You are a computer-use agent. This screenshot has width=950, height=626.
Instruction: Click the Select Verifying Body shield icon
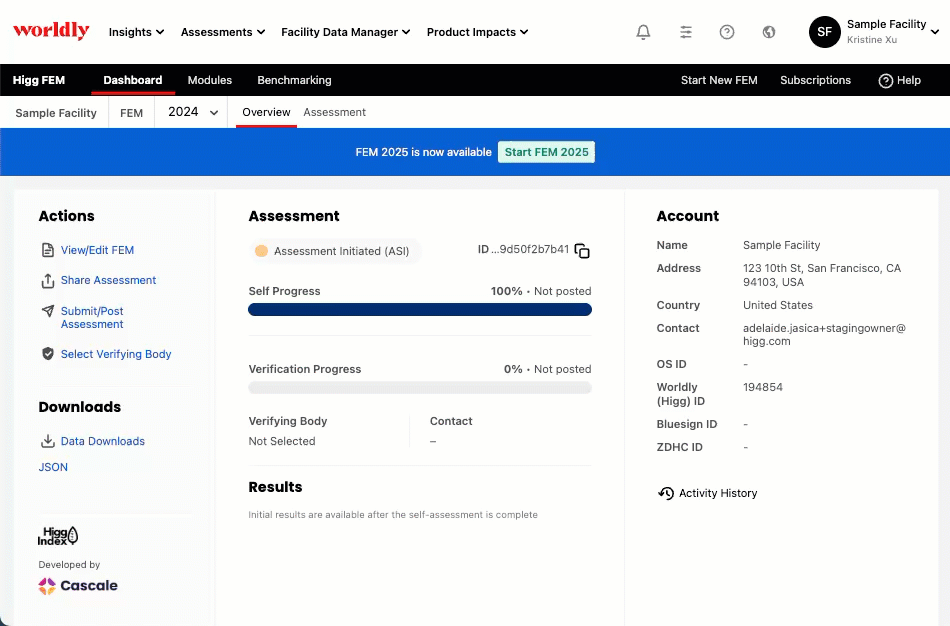48,354
